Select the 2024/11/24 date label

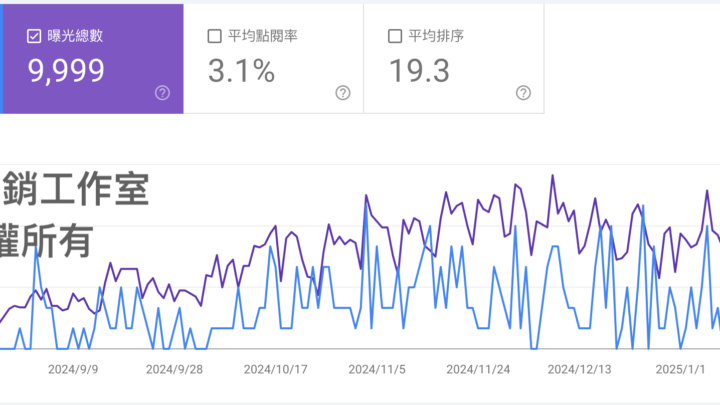[x=476, y=368]
